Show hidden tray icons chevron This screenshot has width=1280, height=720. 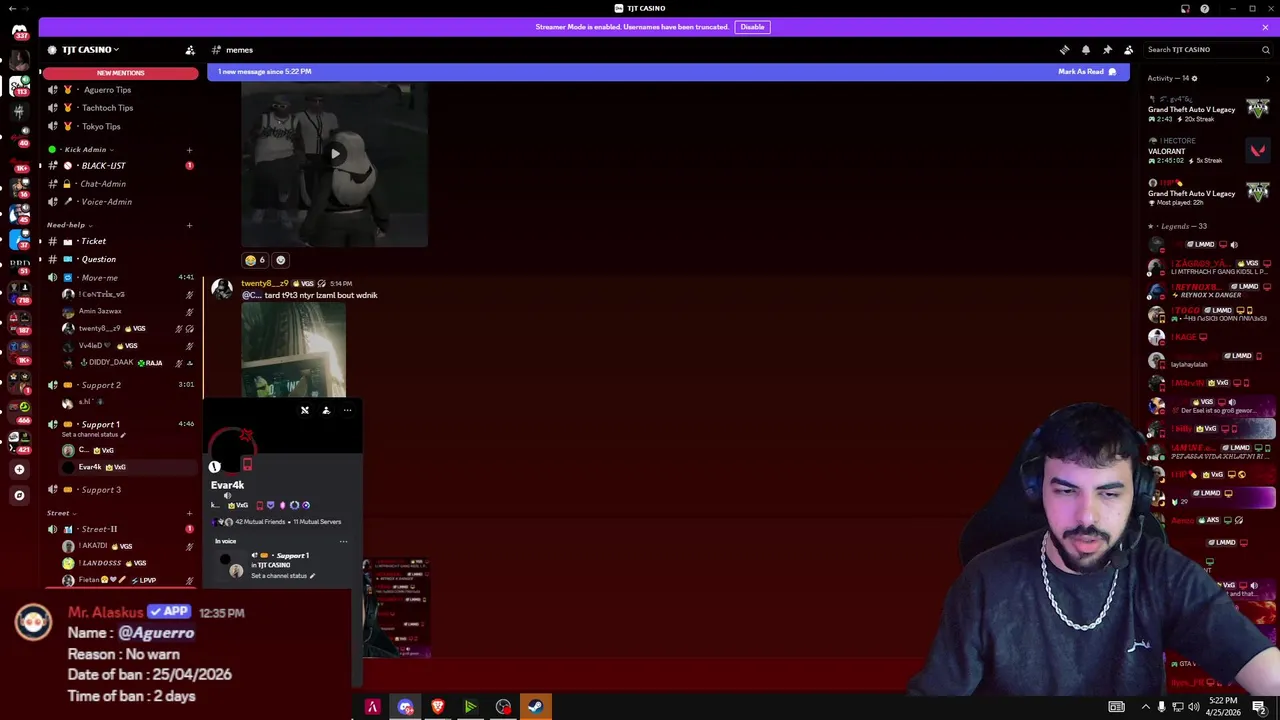pyautogui.click(x=1146, y=707)
